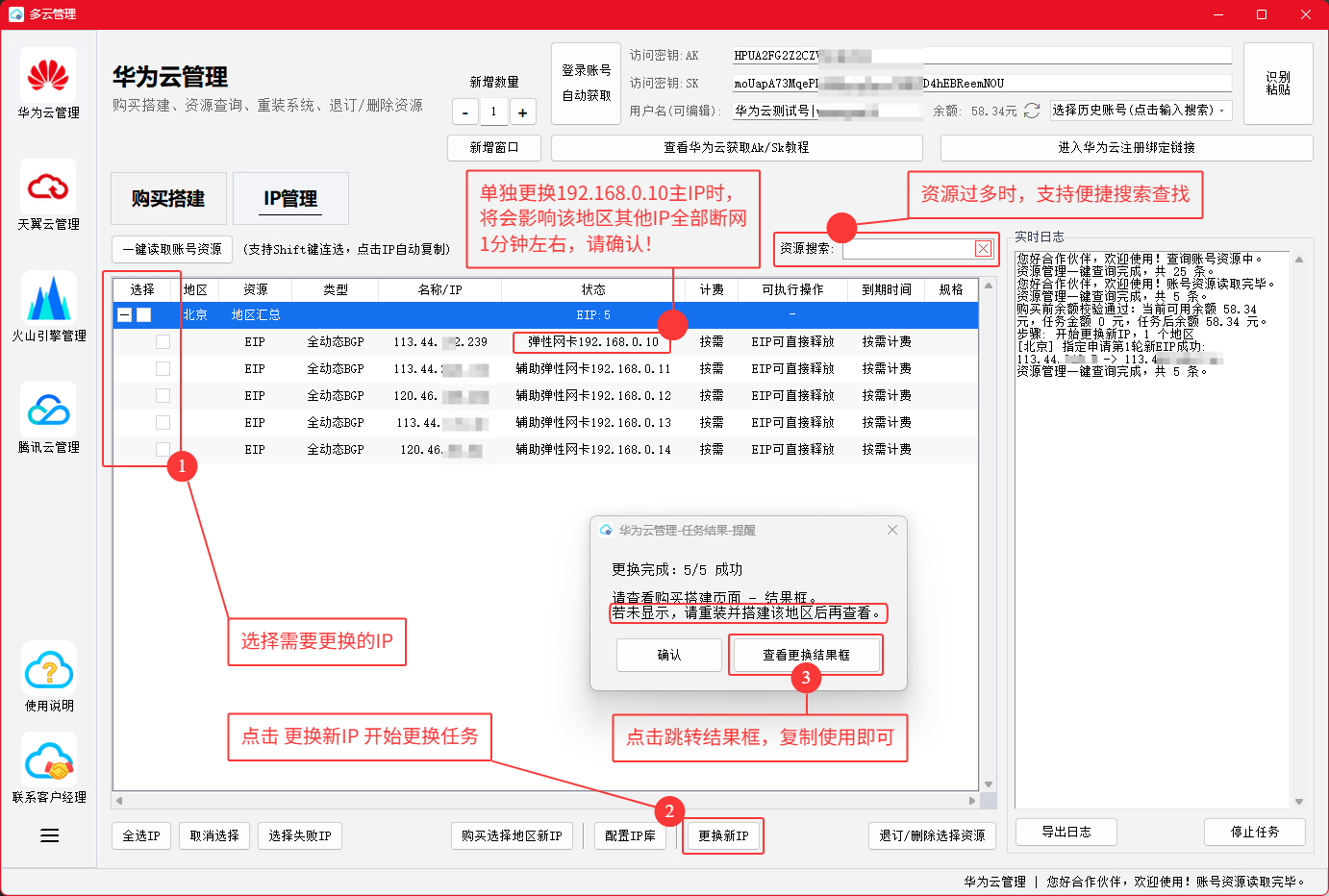The image size is (1329, 896).
Task: Click the 状态 column header
Action: pyautogui.click(x=593, y=289)
